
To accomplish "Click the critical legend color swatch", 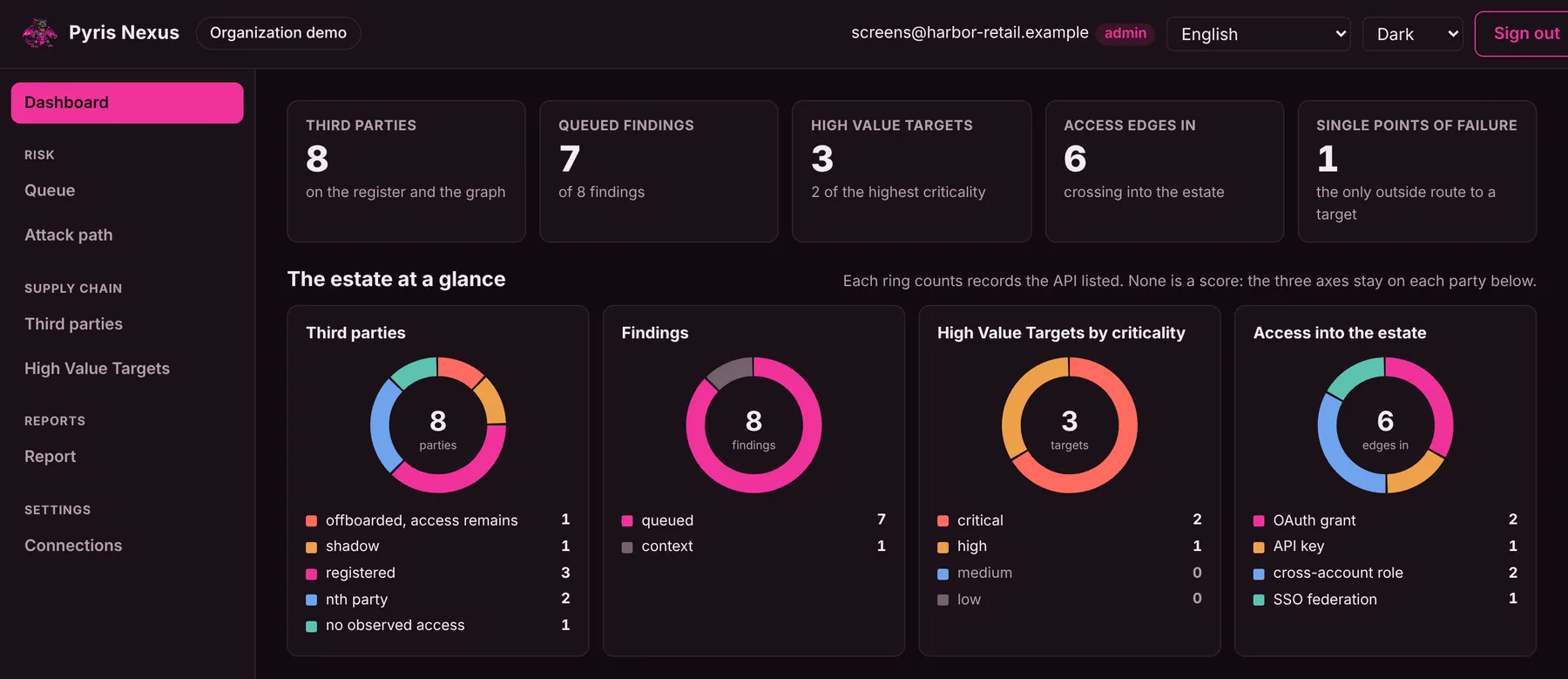I will click(943, 521).
